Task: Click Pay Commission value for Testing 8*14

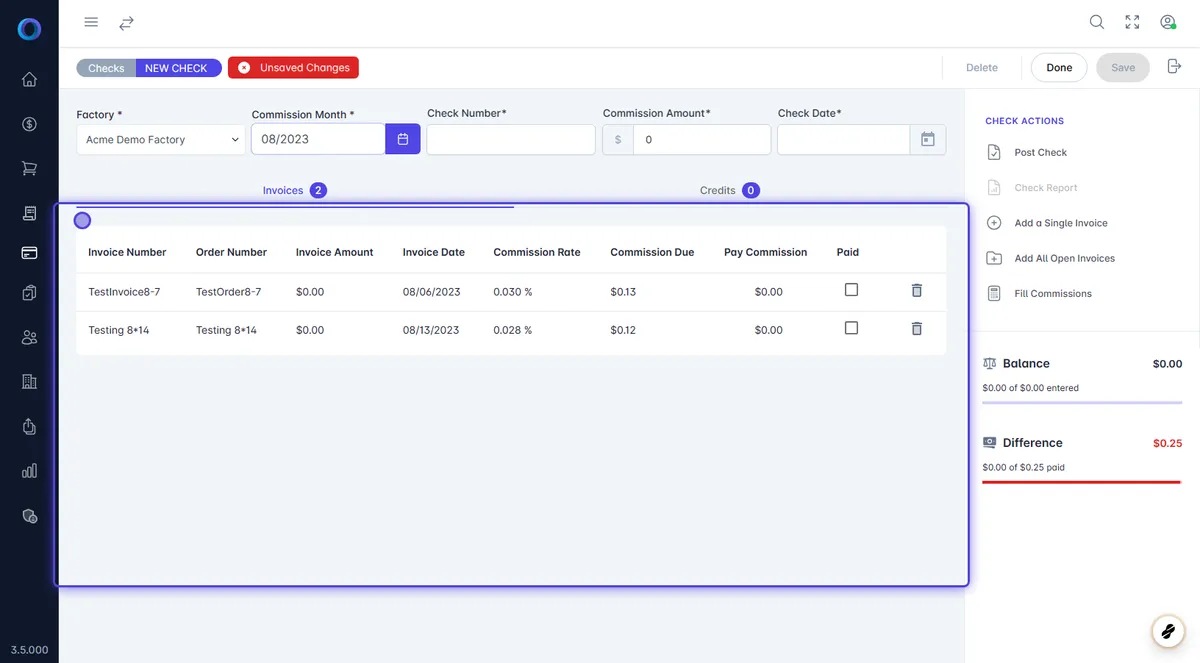Action: [x=768, y=330]
